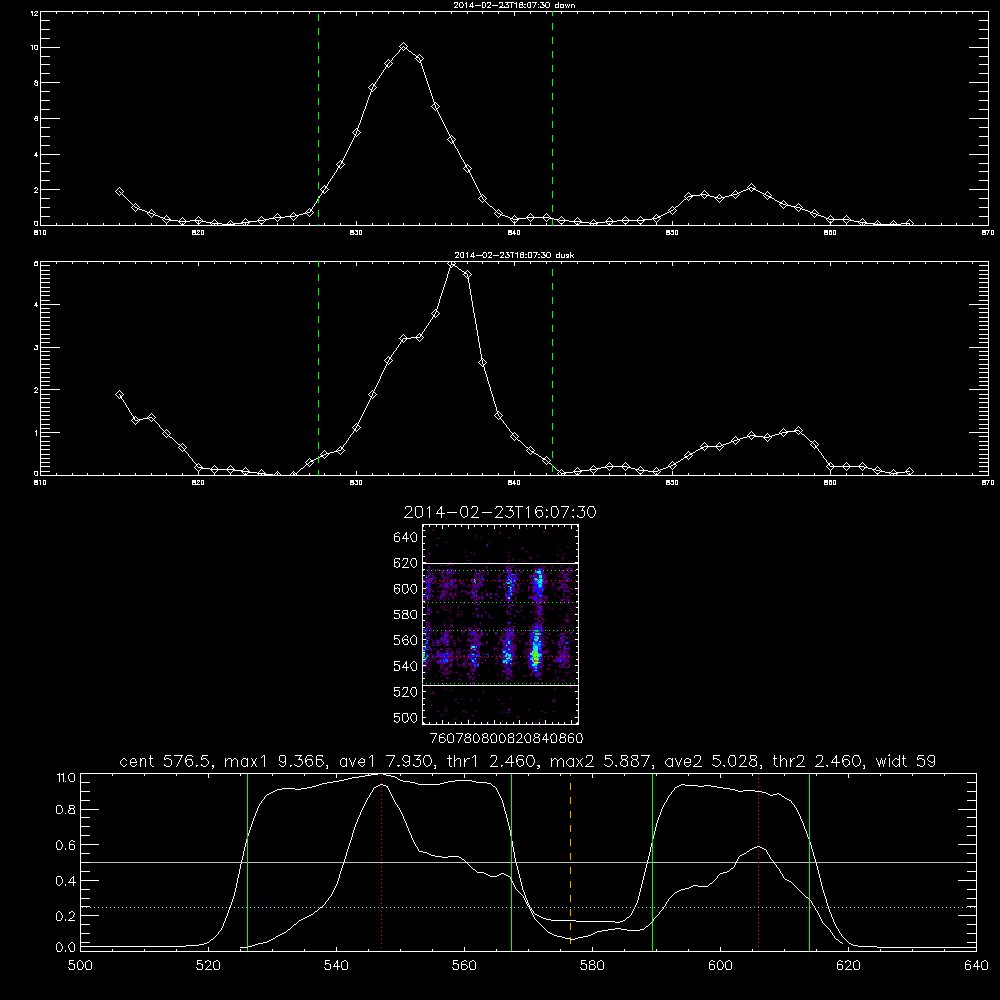Click the 840 x-axis label under dusk plot
Screen dimensions: 1000x1000
(x=514, y=483)
